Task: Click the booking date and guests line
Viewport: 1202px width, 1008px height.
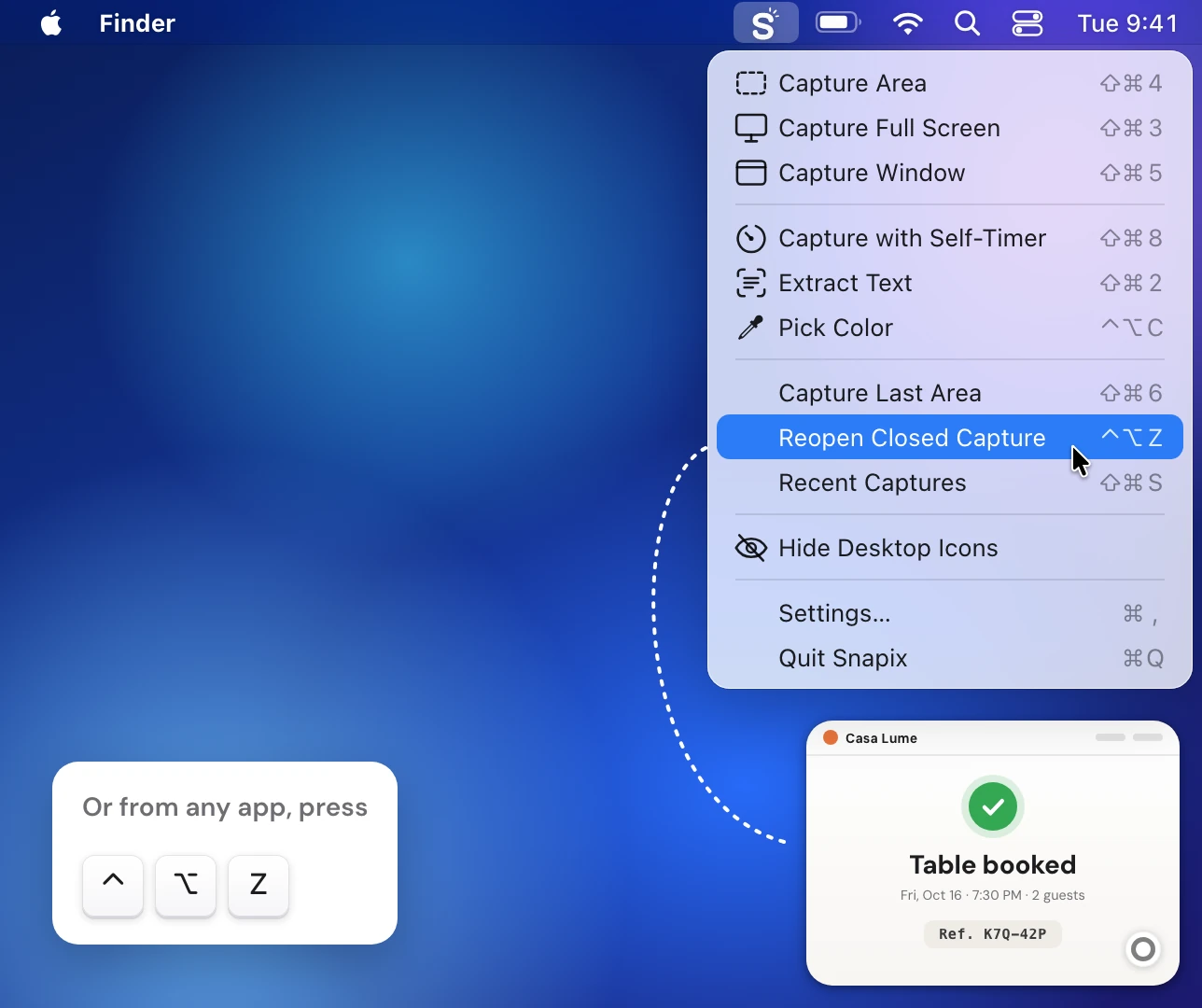Action: click(993, 896)
